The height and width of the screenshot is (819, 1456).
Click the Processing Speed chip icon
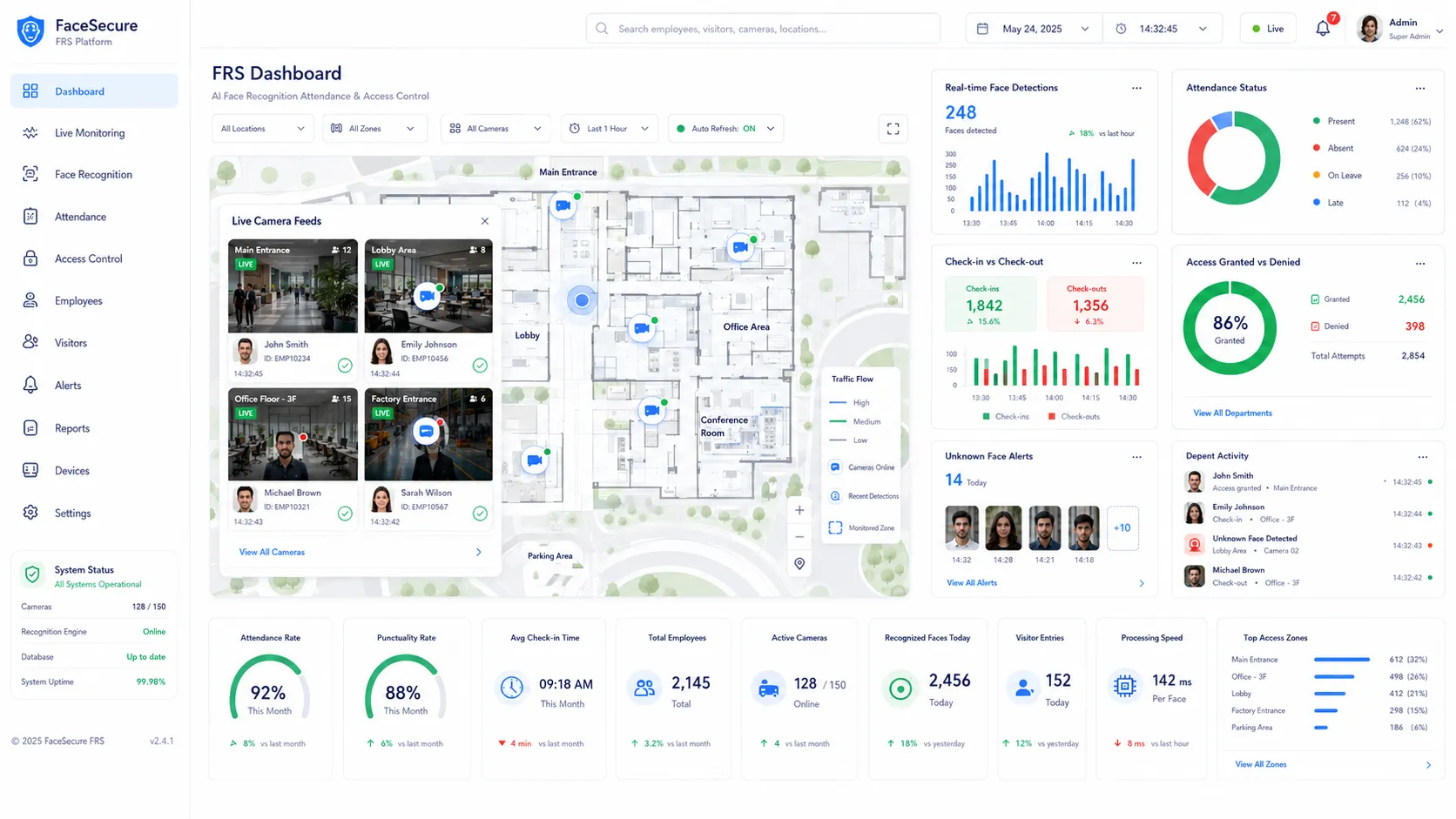point(1125,687)
